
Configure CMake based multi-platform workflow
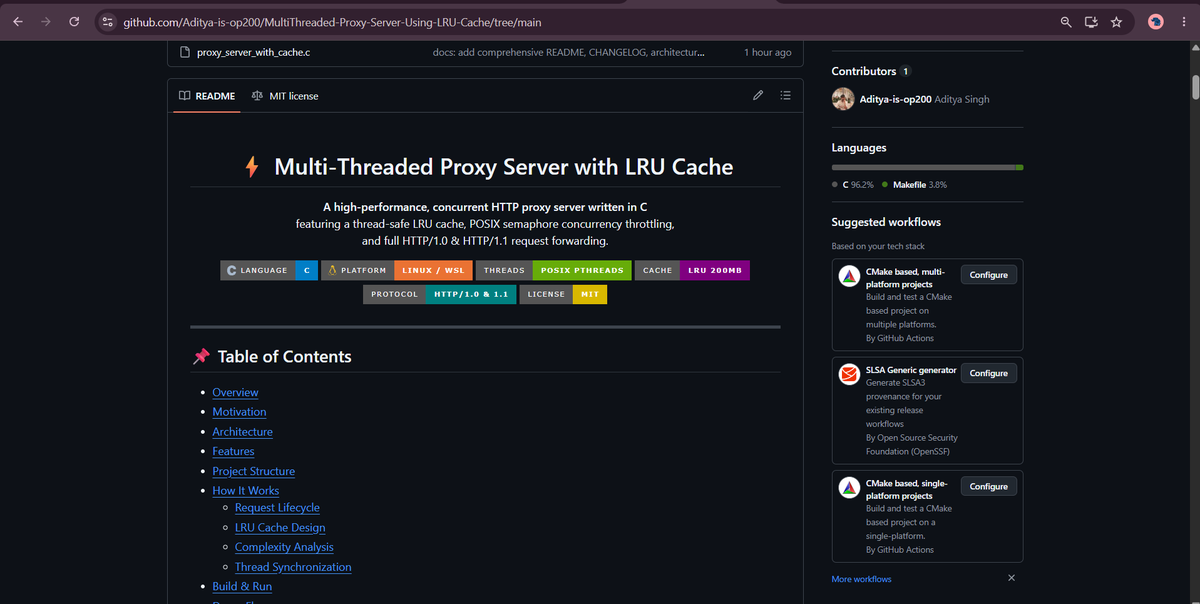988,274
